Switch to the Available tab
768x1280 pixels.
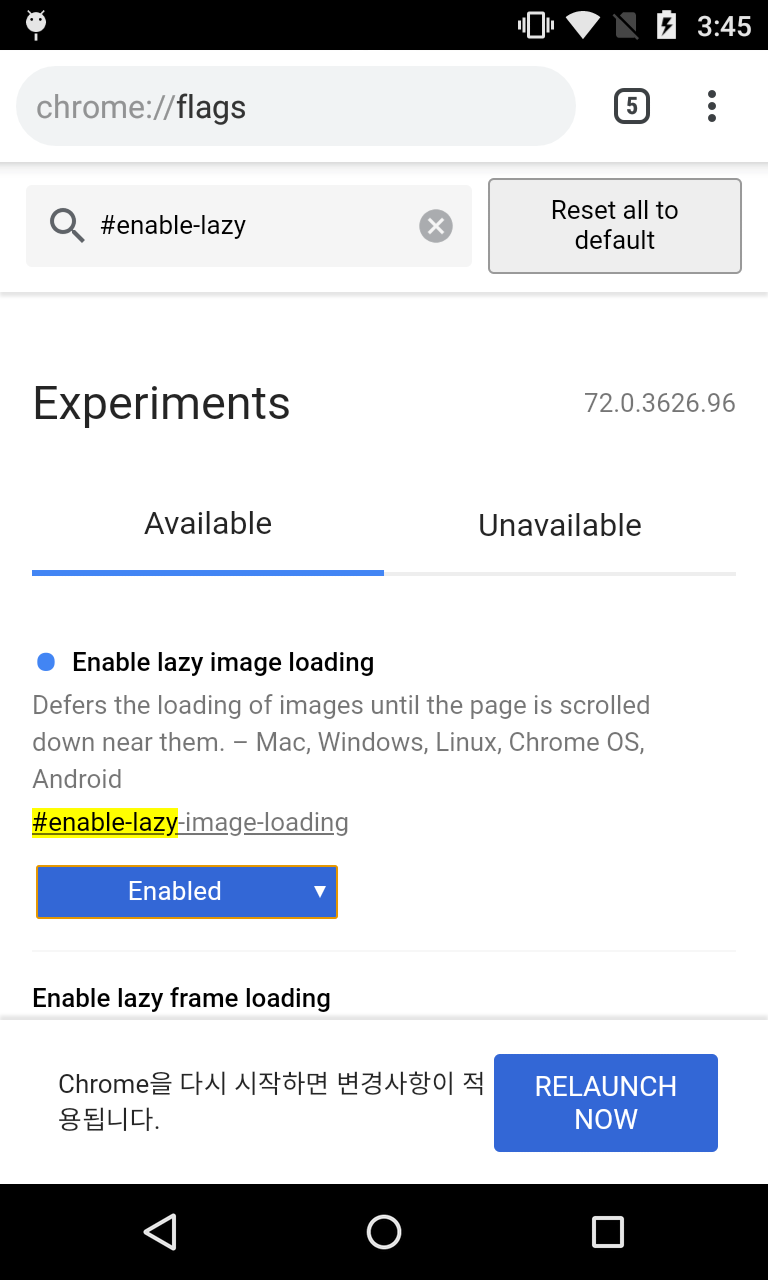coord(208,524)
